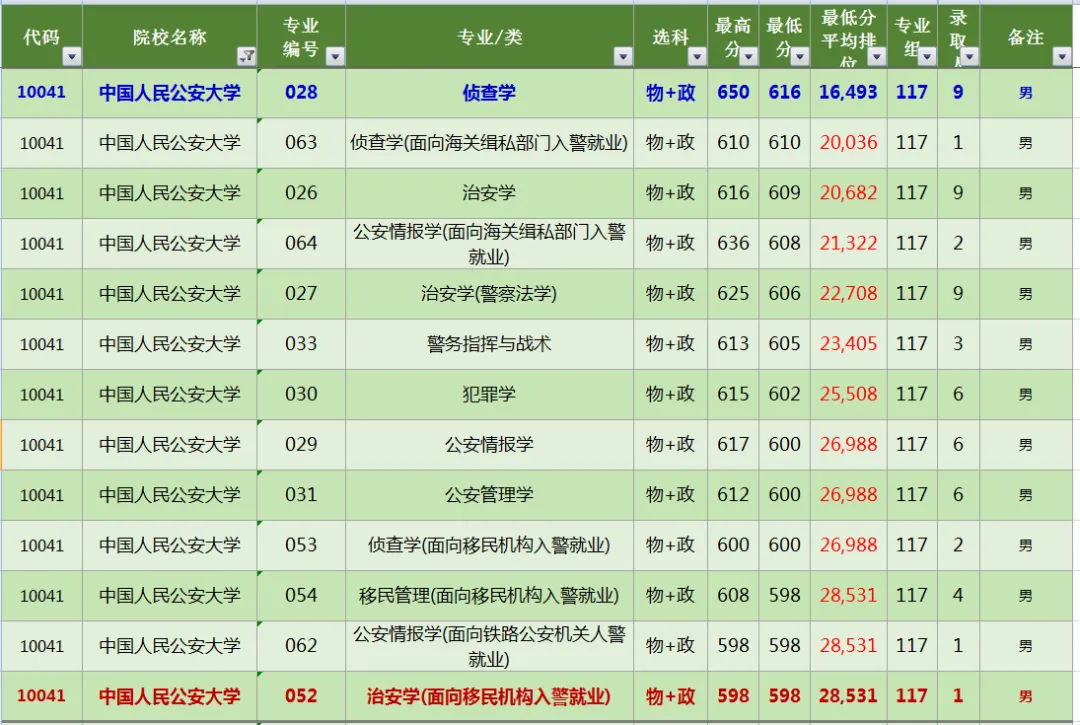This screenshot has width=1080, height=725.
Task: Select major code cell 028
Action: pos(301,92)
